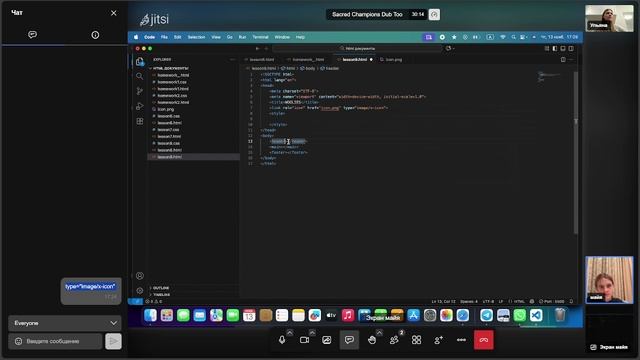This screenshot has width=640, height=360.
Task: Open Finder from the Dock
Action: [150, 316]
